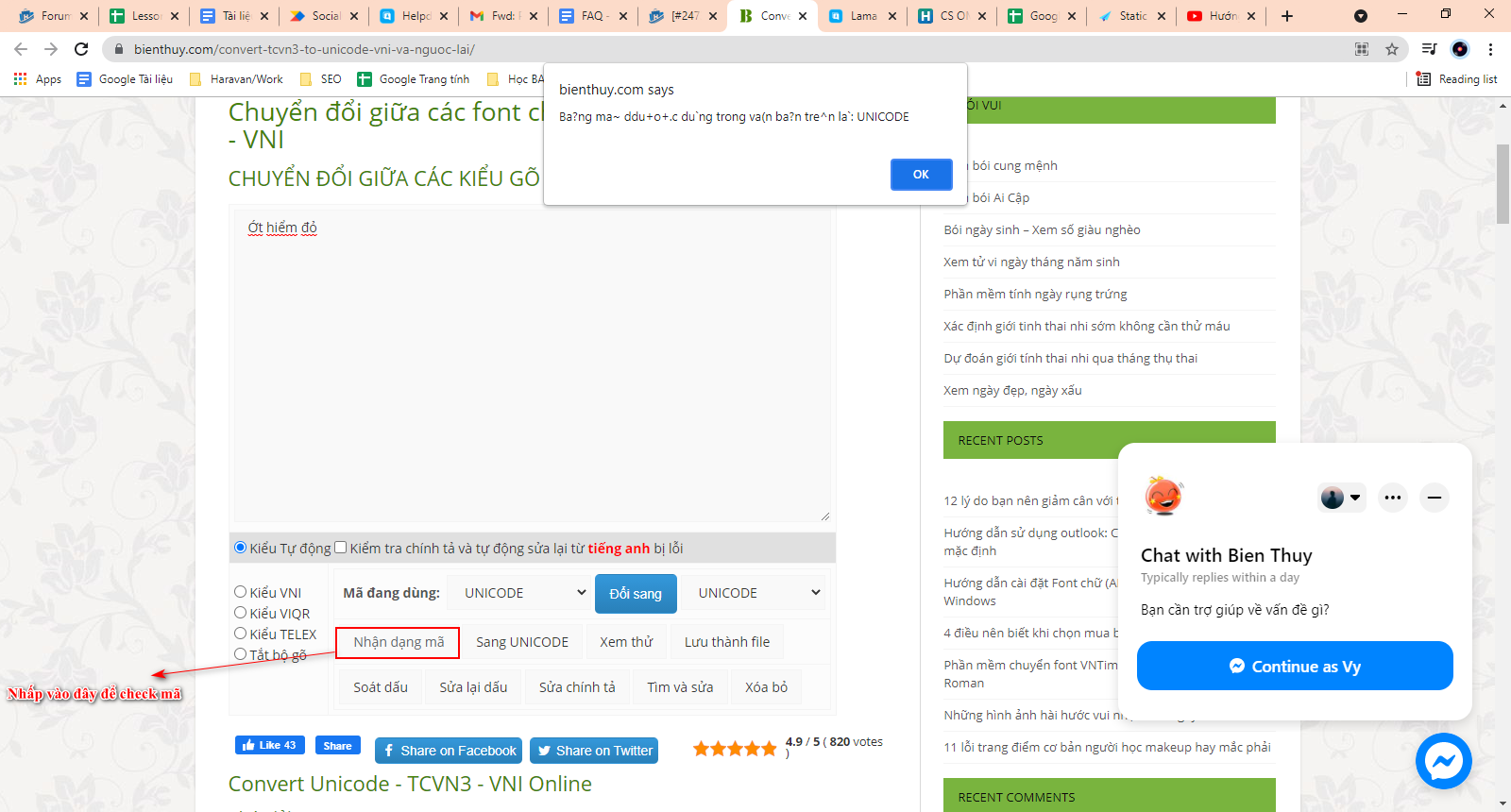Confirm the alert with OK
Image resolution: width=1511 pixels, height=812 pixels.
921,175
